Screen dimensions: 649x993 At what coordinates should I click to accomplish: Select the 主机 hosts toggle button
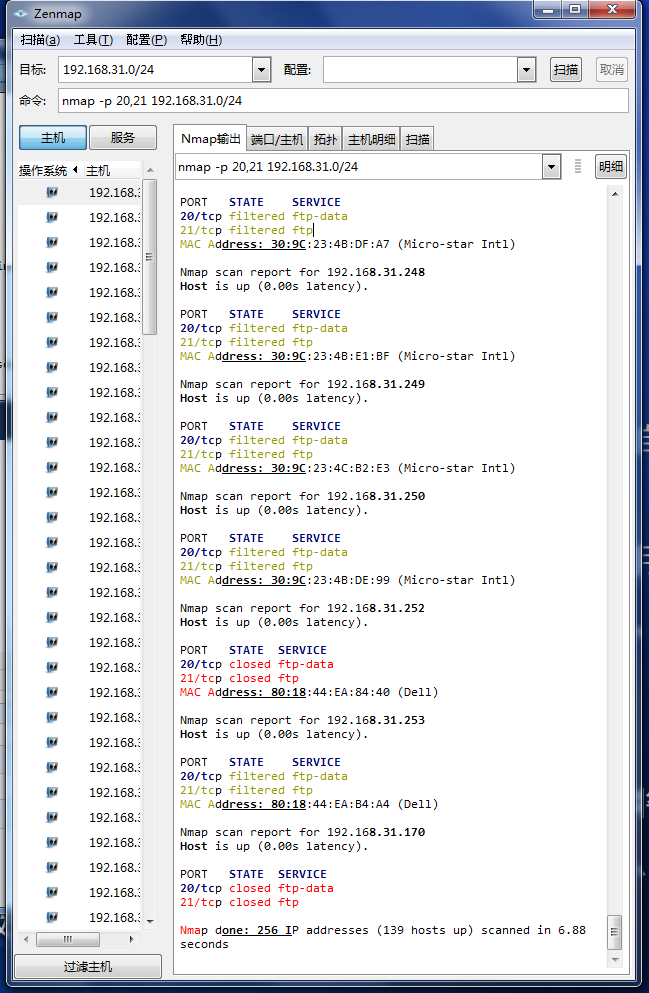[x=53, y=137]
